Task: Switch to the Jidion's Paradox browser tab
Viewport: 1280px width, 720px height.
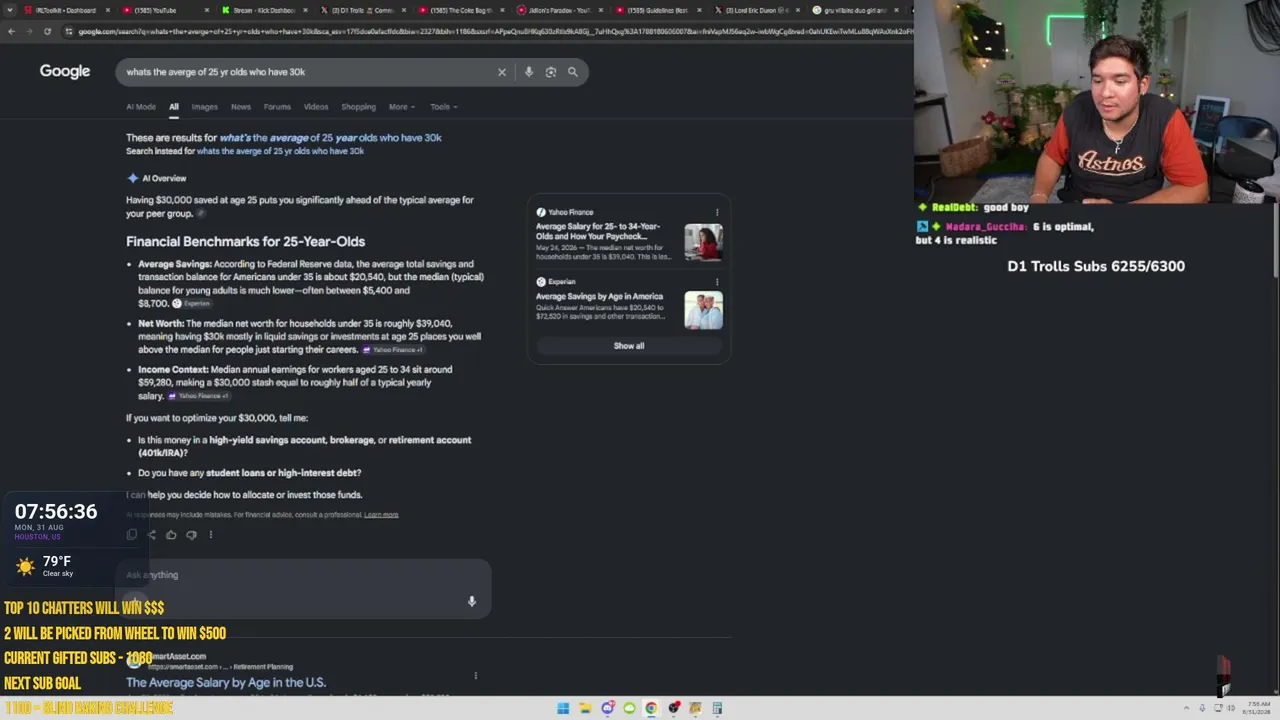Action: [x=558, y=10]
